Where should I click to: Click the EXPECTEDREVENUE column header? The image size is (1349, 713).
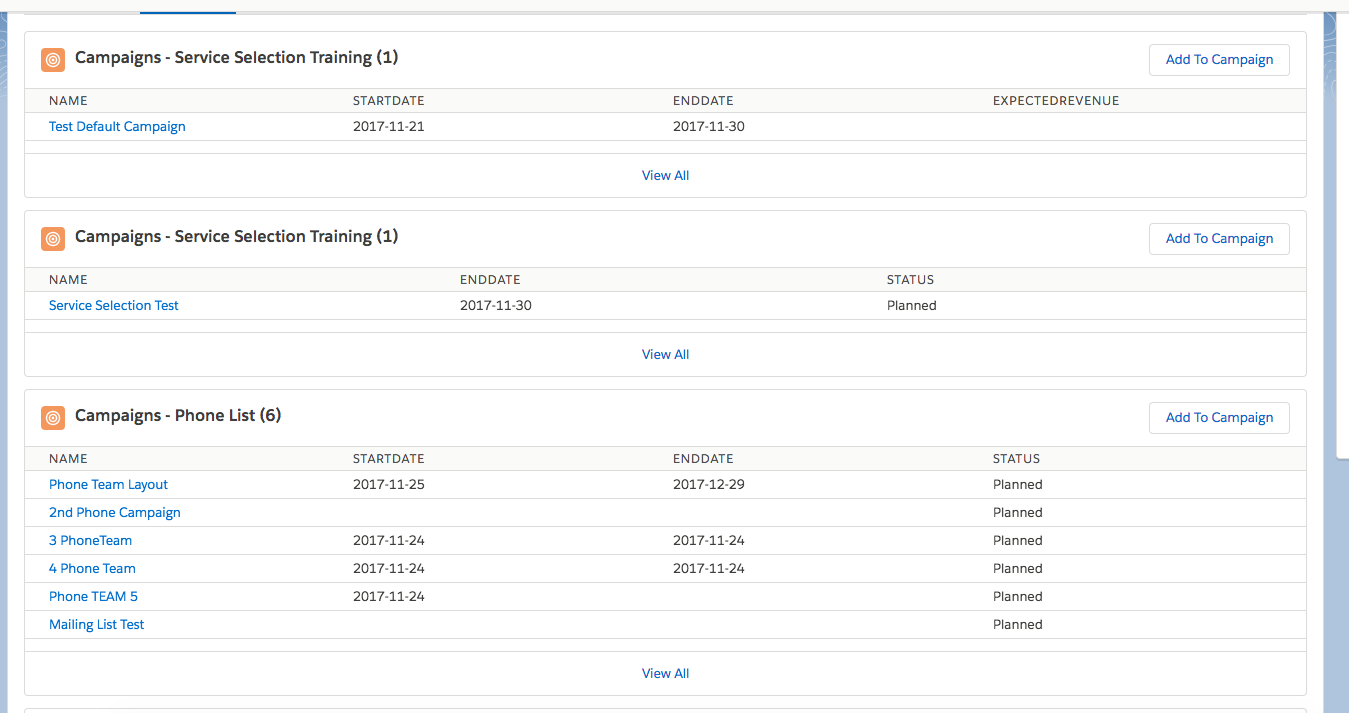1055,101
